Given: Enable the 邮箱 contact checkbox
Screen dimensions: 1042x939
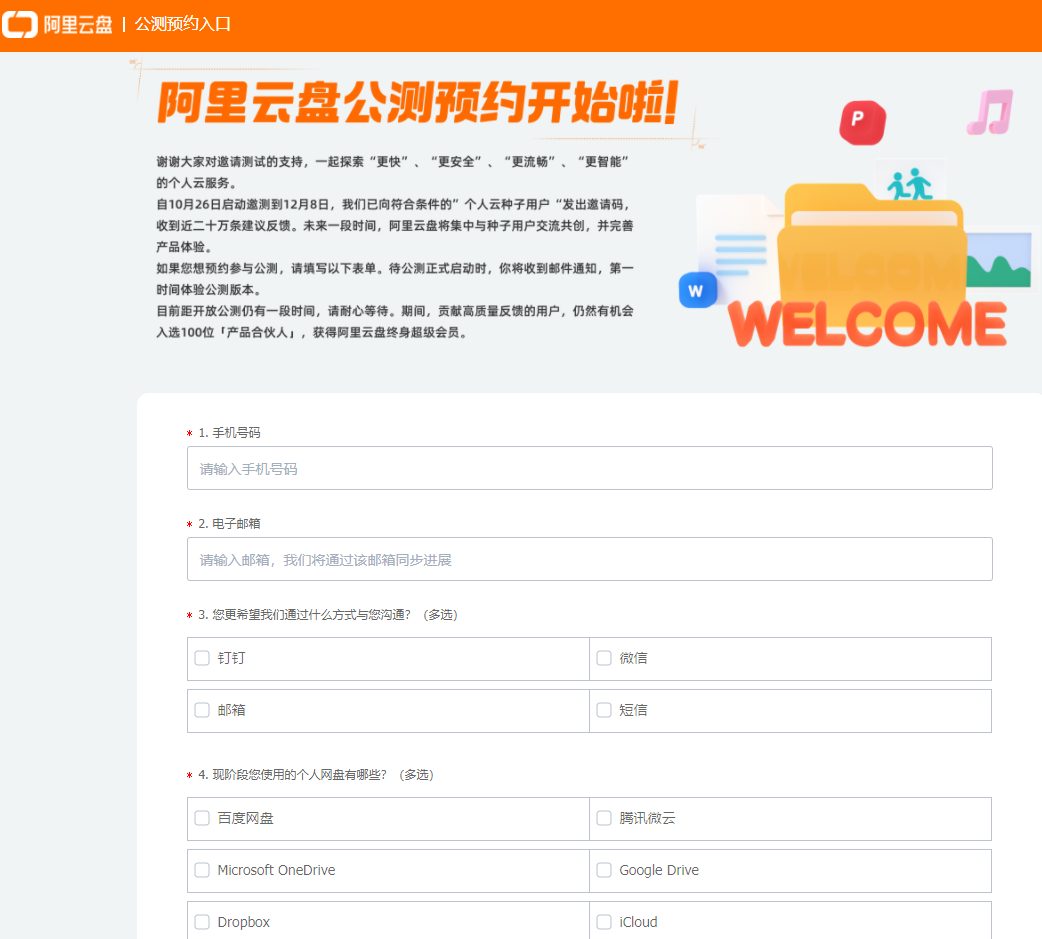Looking at the screenshot, I should pos(201,710).
